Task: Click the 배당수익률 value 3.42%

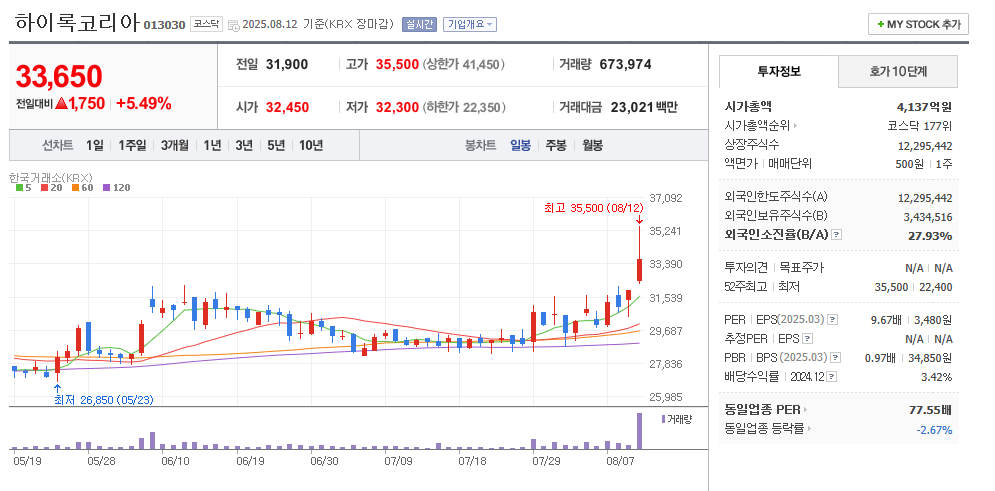Action: (937, 377)
